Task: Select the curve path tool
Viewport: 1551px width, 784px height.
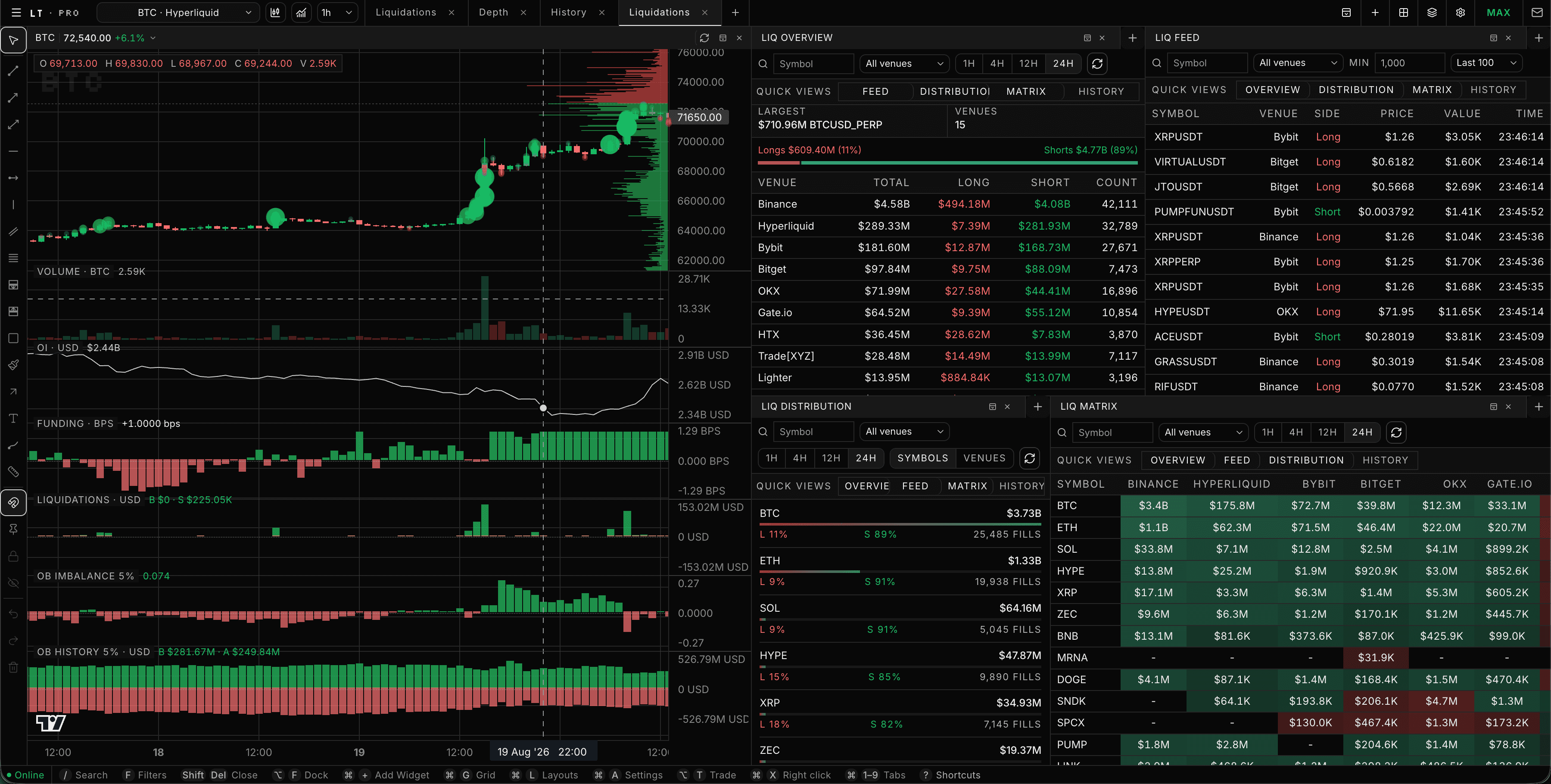Action: (13, 445)
